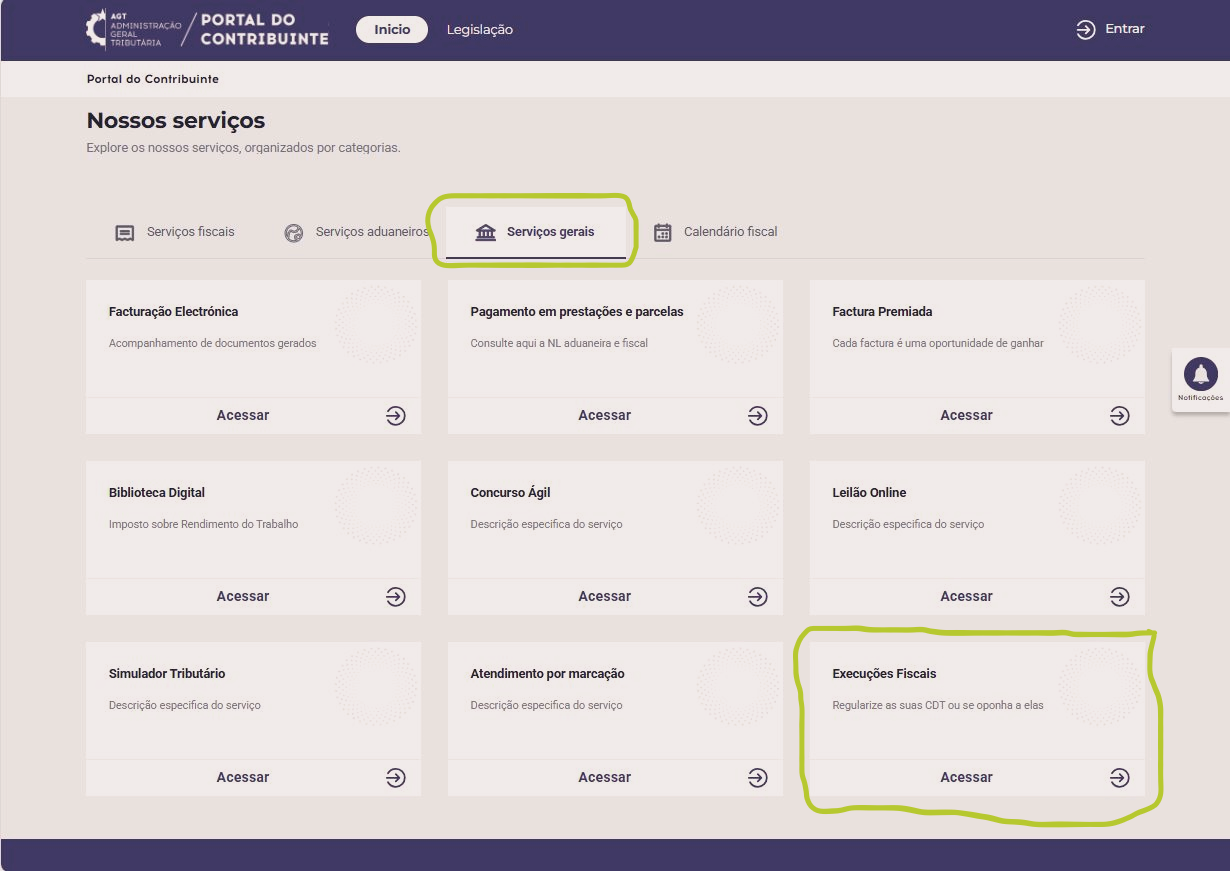1230x871 pixels.
Task: Click the arrow icon on Execuções Fiscais card
Action: click(x=1120, y=777)
